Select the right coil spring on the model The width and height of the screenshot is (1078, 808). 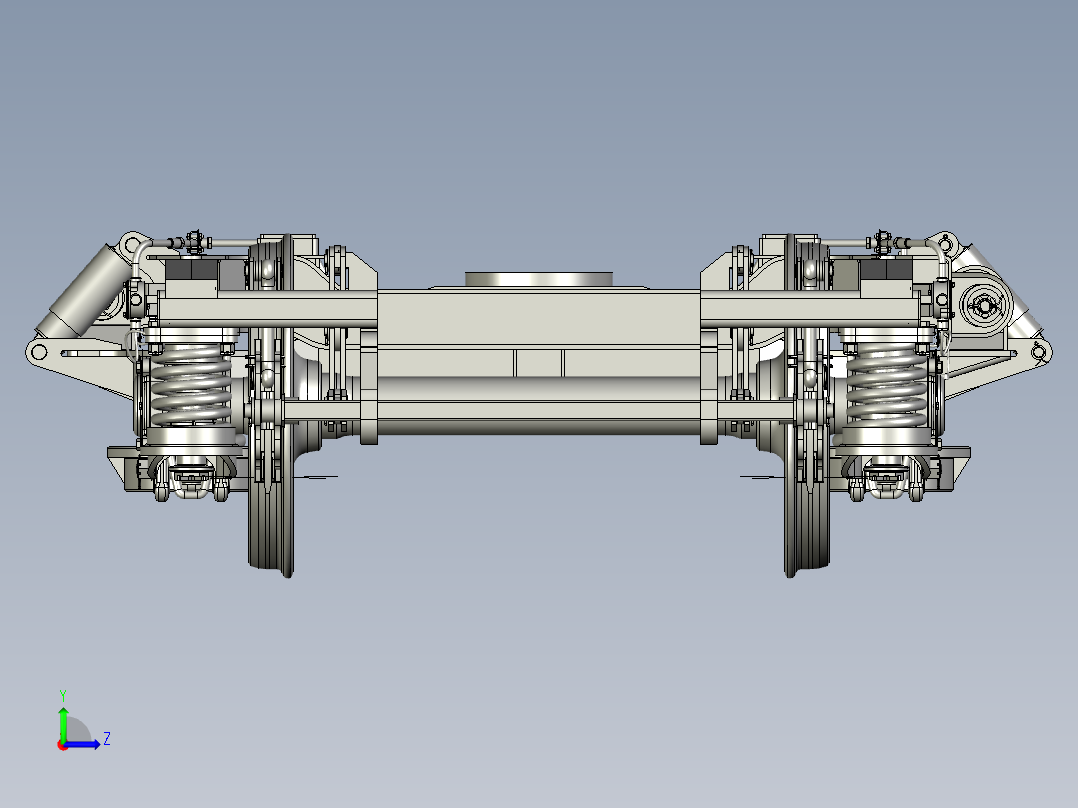click(887, 384)
